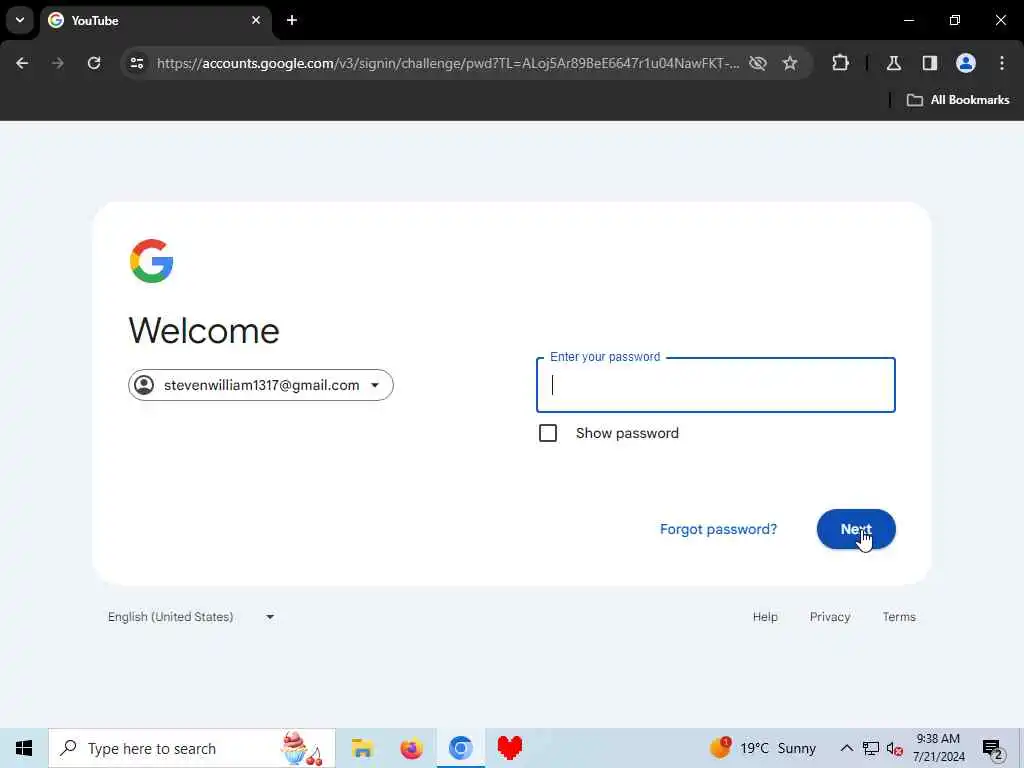The width and height of the screenshot is (1024, 768).
Task: Close the YouTube tab
Action: (256, 20)
